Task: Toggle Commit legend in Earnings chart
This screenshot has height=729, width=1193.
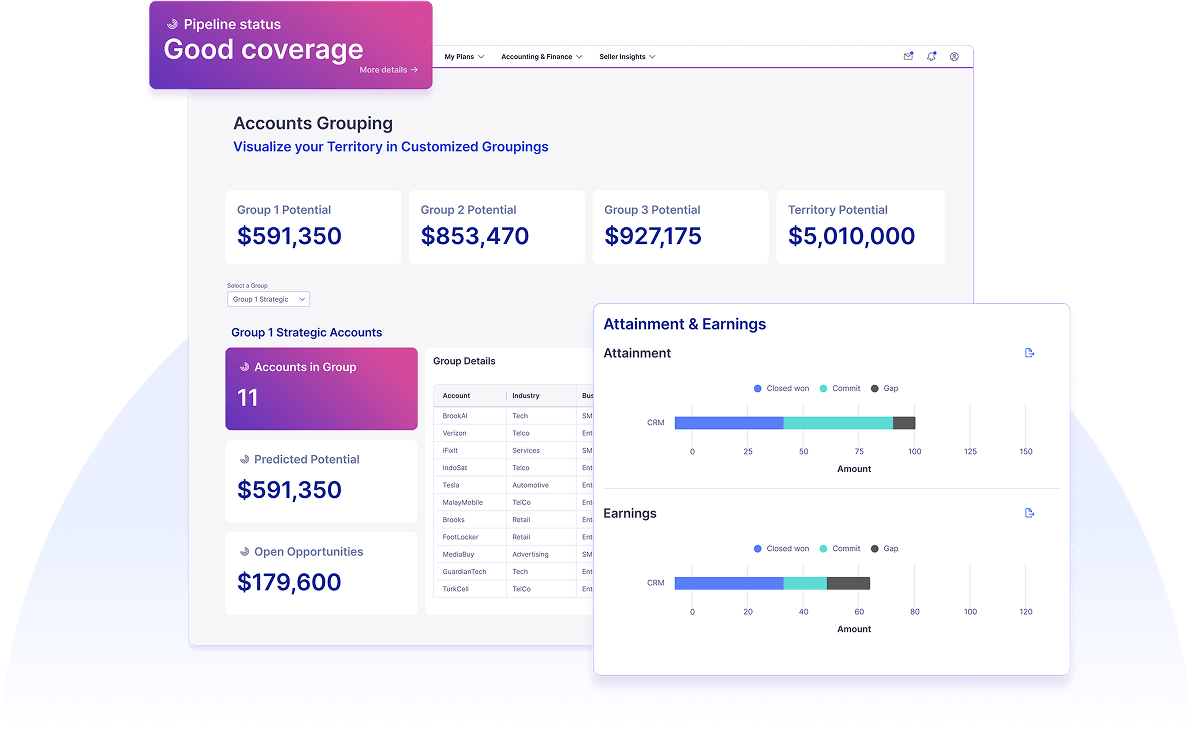Action: coord(840,549)
